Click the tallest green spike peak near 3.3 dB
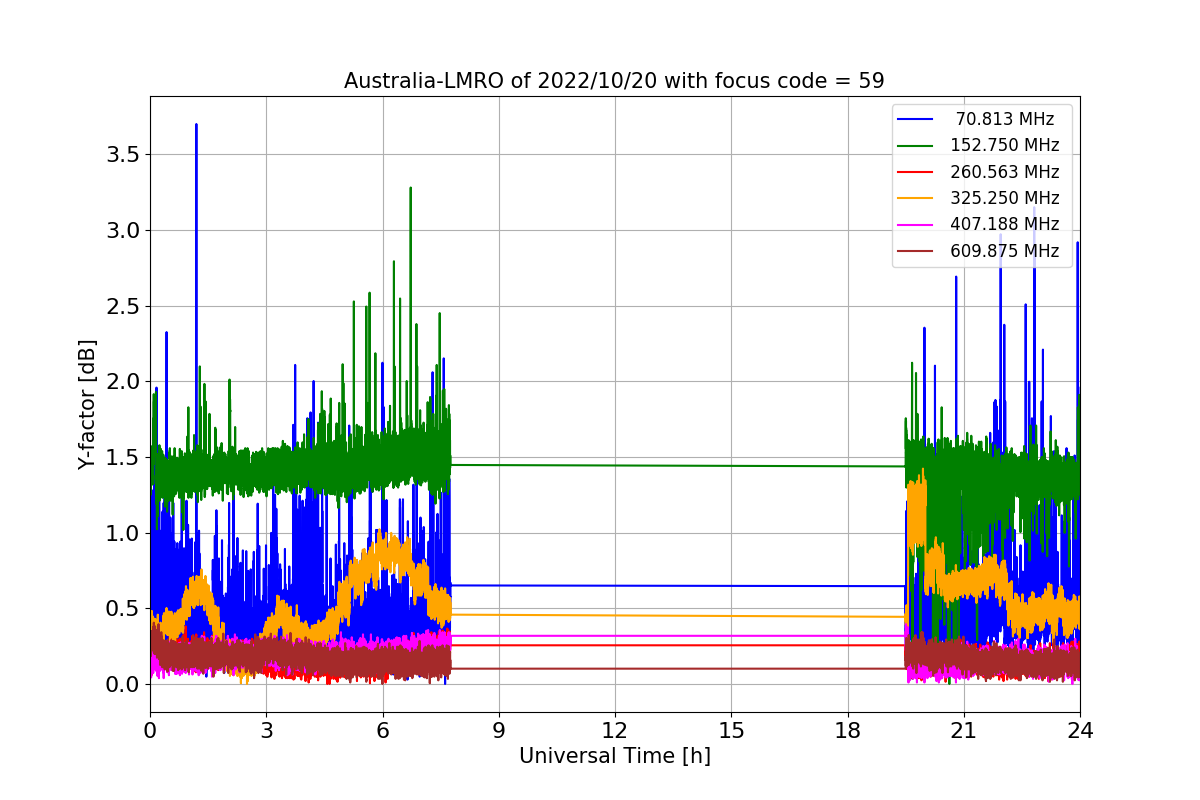The image size is (1200, 800). click(410, 188)
